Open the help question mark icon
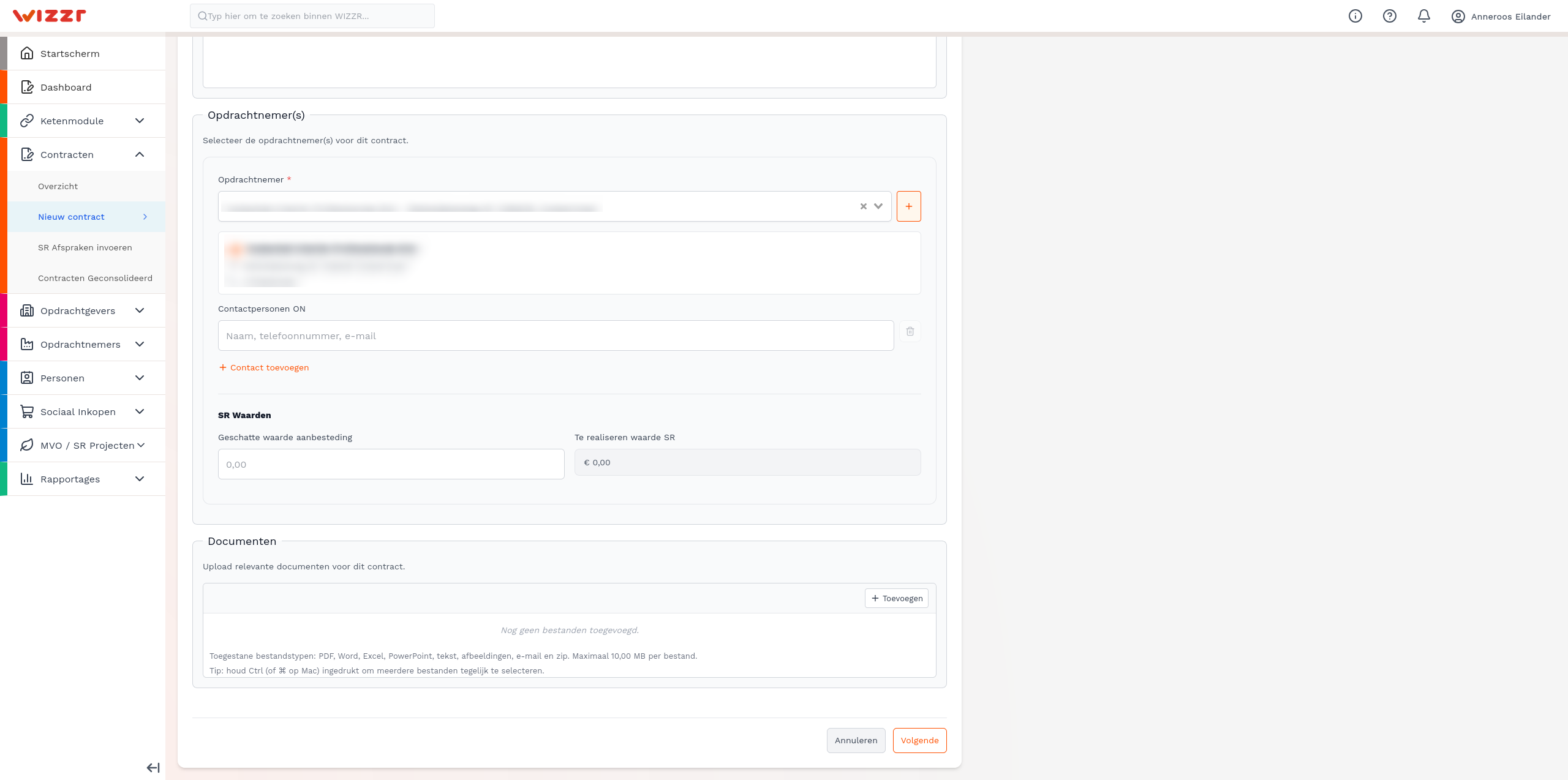Image resolution: width=1568 pixels, height=780 pixels. tap(1390, 17)
